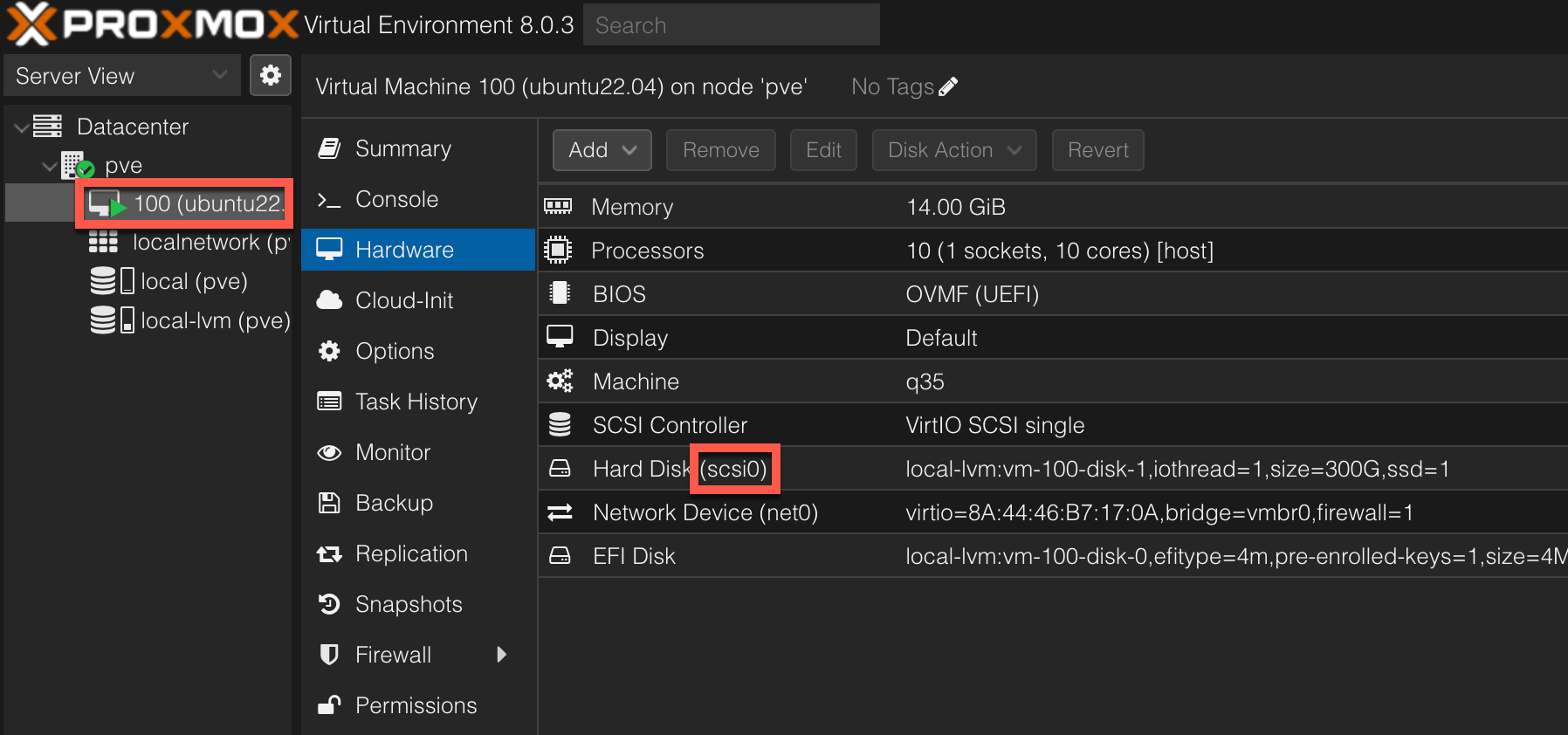This screenshot has width=1568, height=735.
Task: Select the Hard Disk (scsi0) row
Action: (1053, 469)
